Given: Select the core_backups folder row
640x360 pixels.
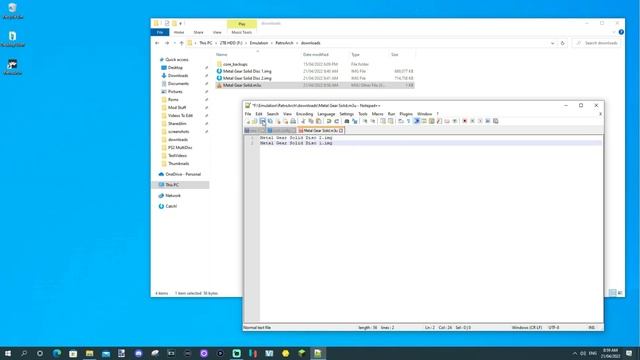Looking at the screenshot, I should tap(315, 64).
